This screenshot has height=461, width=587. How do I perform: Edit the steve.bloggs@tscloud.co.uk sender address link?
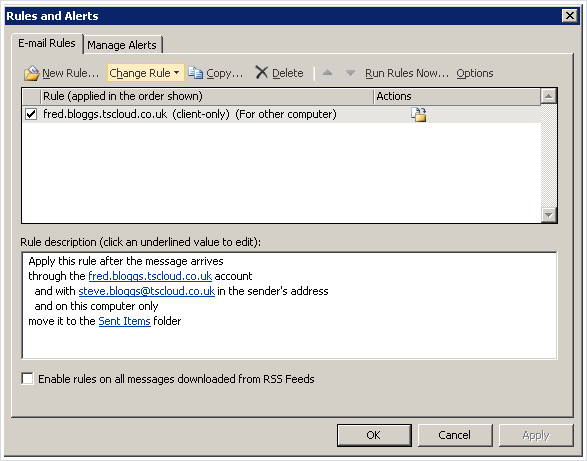[x=147, y=291]
